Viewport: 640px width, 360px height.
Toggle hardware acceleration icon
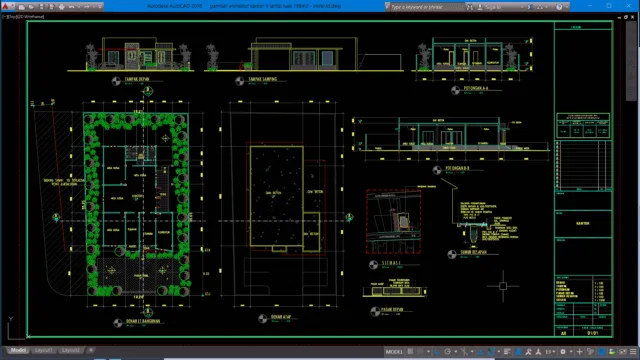click(x=602, y=351)
